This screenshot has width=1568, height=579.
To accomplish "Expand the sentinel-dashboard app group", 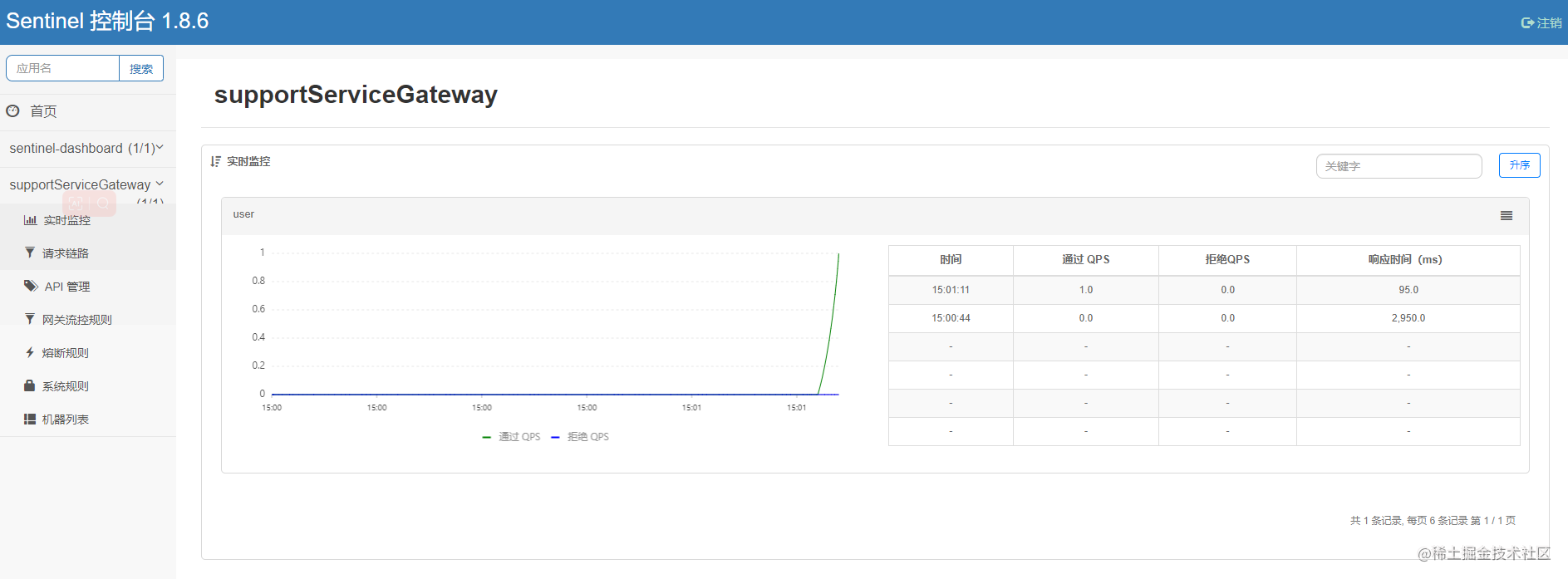I will tap(86, 148).
